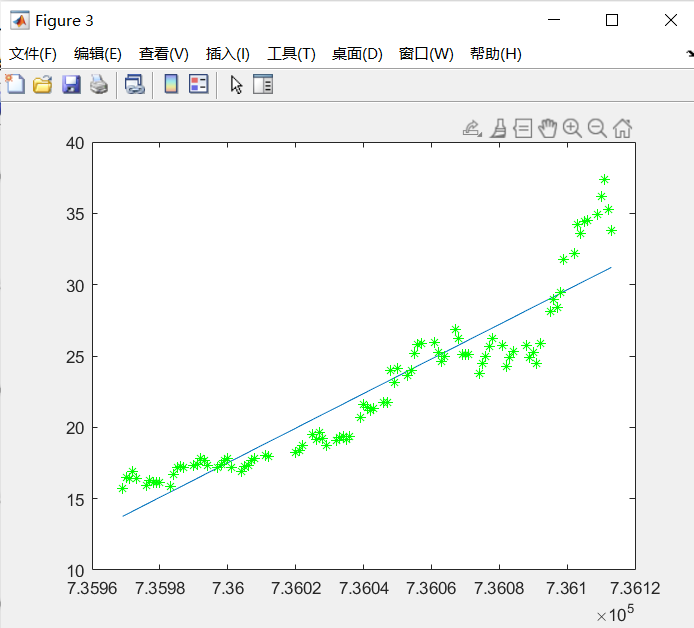Screen dimensions: 694x628
Task: Choose the Zoom In magnifier
Action: (x=572, y=128)
